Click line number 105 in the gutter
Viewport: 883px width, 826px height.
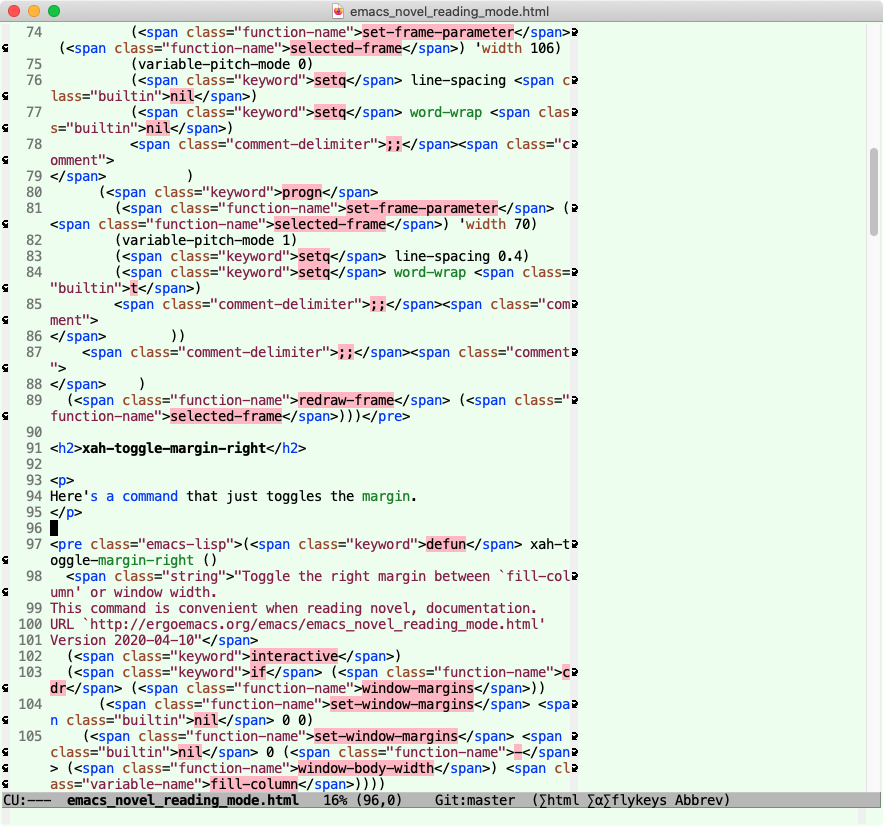(x=30, y=736)
